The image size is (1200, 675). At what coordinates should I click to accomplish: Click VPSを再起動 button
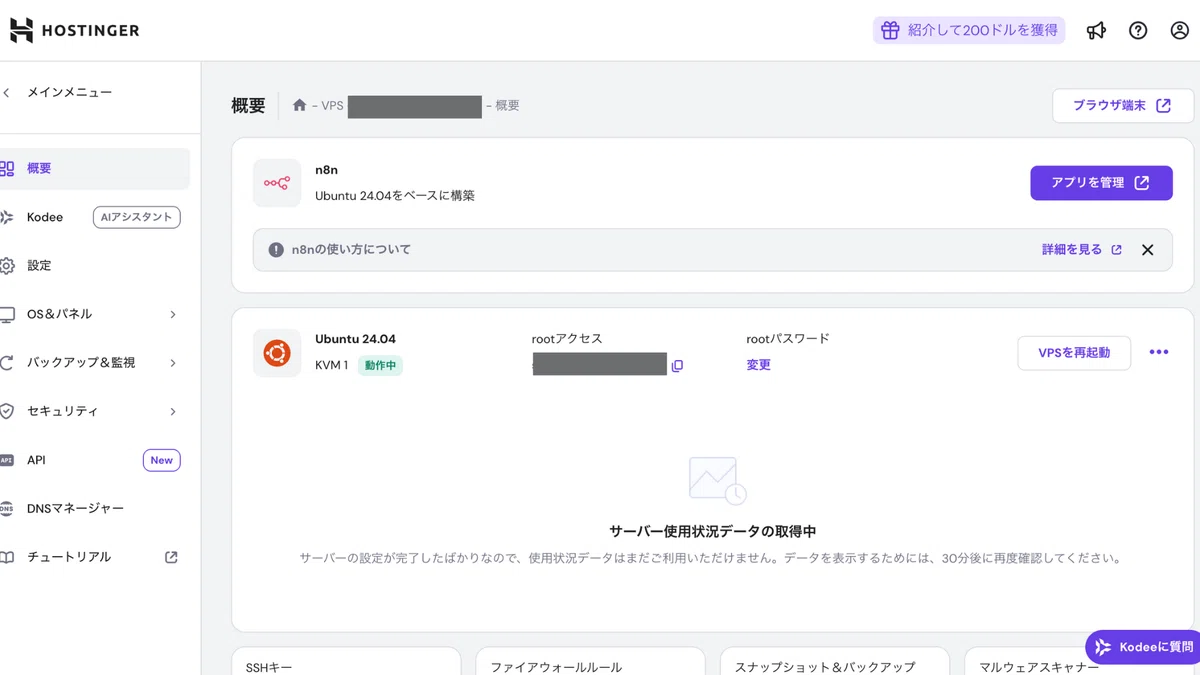click(1074, 353)
